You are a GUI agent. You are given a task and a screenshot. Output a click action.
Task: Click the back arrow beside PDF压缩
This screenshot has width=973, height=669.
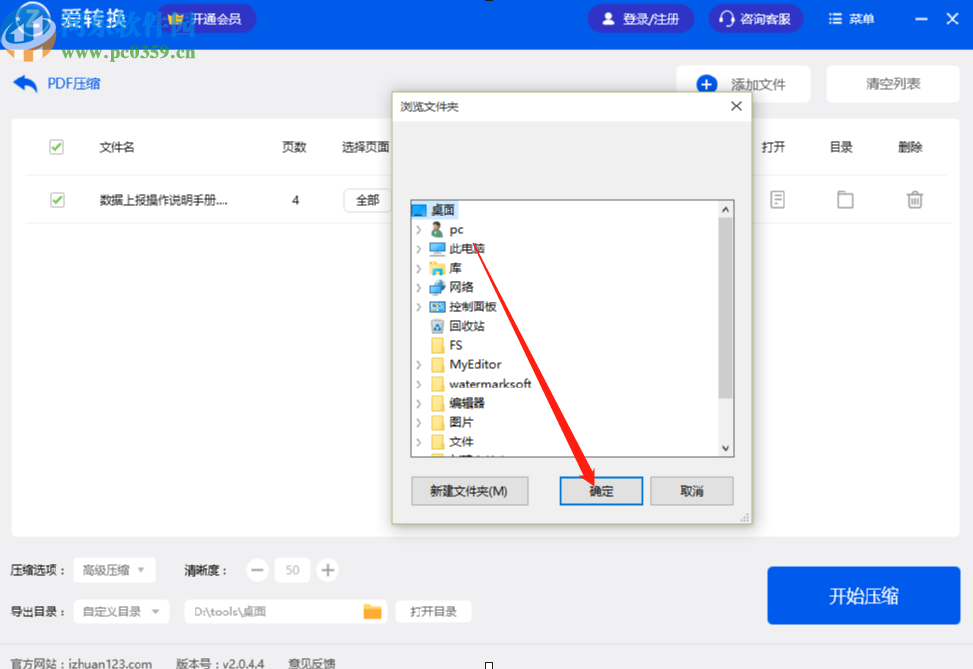click(x=25, y=84)
